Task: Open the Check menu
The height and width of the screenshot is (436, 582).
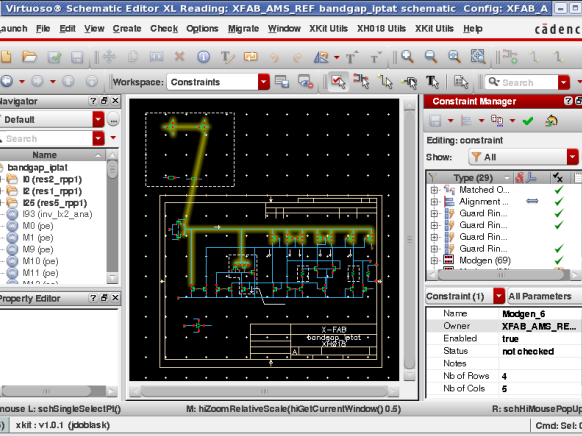Action: 164,29
